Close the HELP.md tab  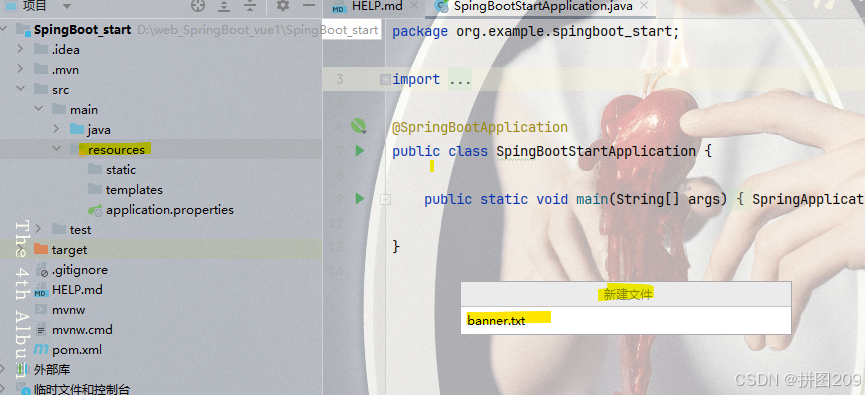coord(413,6)
